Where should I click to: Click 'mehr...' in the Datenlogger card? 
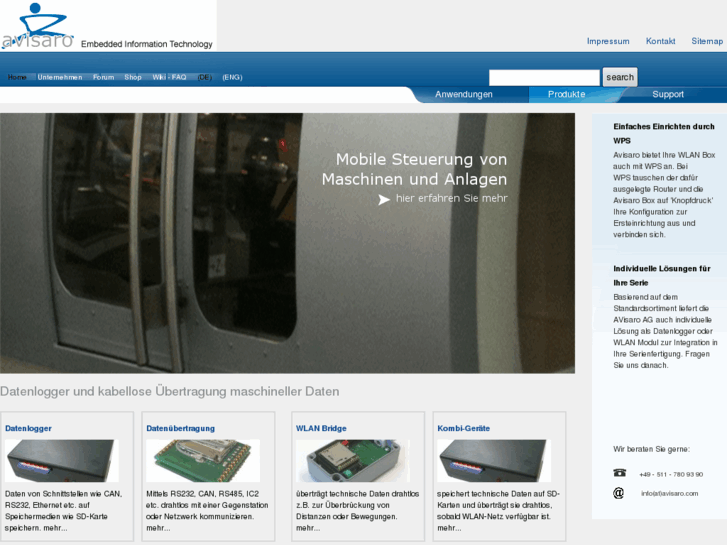(55, 528)
